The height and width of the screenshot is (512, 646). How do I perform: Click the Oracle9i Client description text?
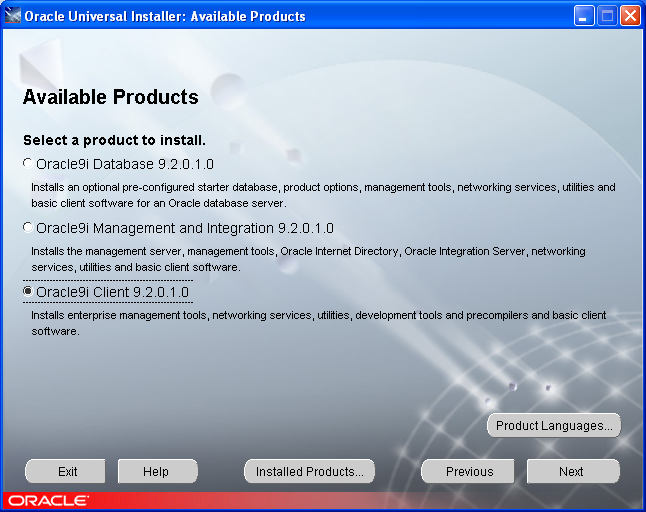tap(318, 323)
